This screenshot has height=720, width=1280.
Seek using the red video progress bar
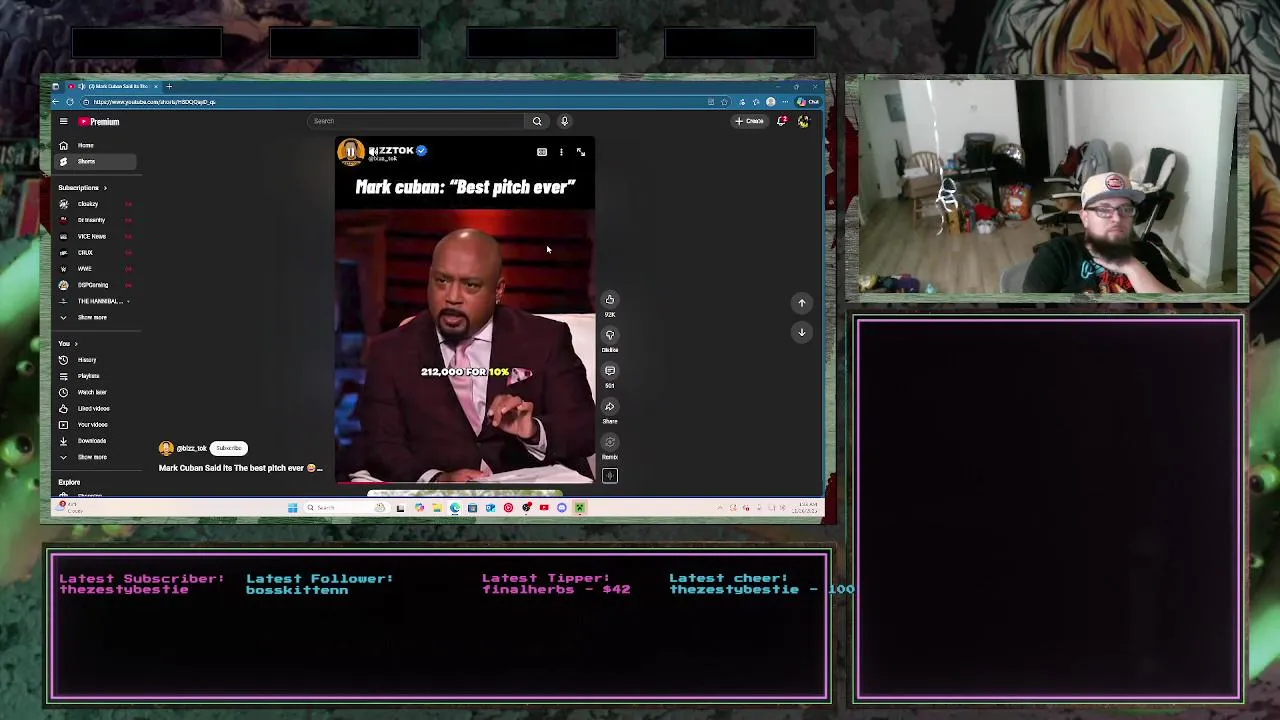click(x=465, y=483)
